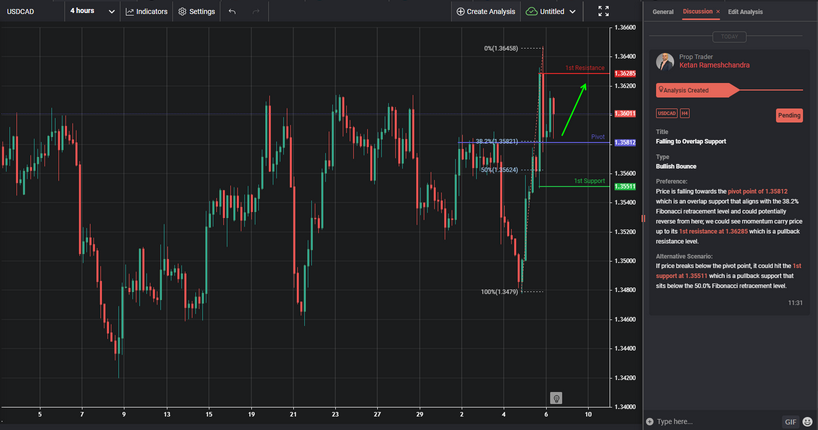
Task: Click the USDCAD symbol label
Action: (20, 11)
